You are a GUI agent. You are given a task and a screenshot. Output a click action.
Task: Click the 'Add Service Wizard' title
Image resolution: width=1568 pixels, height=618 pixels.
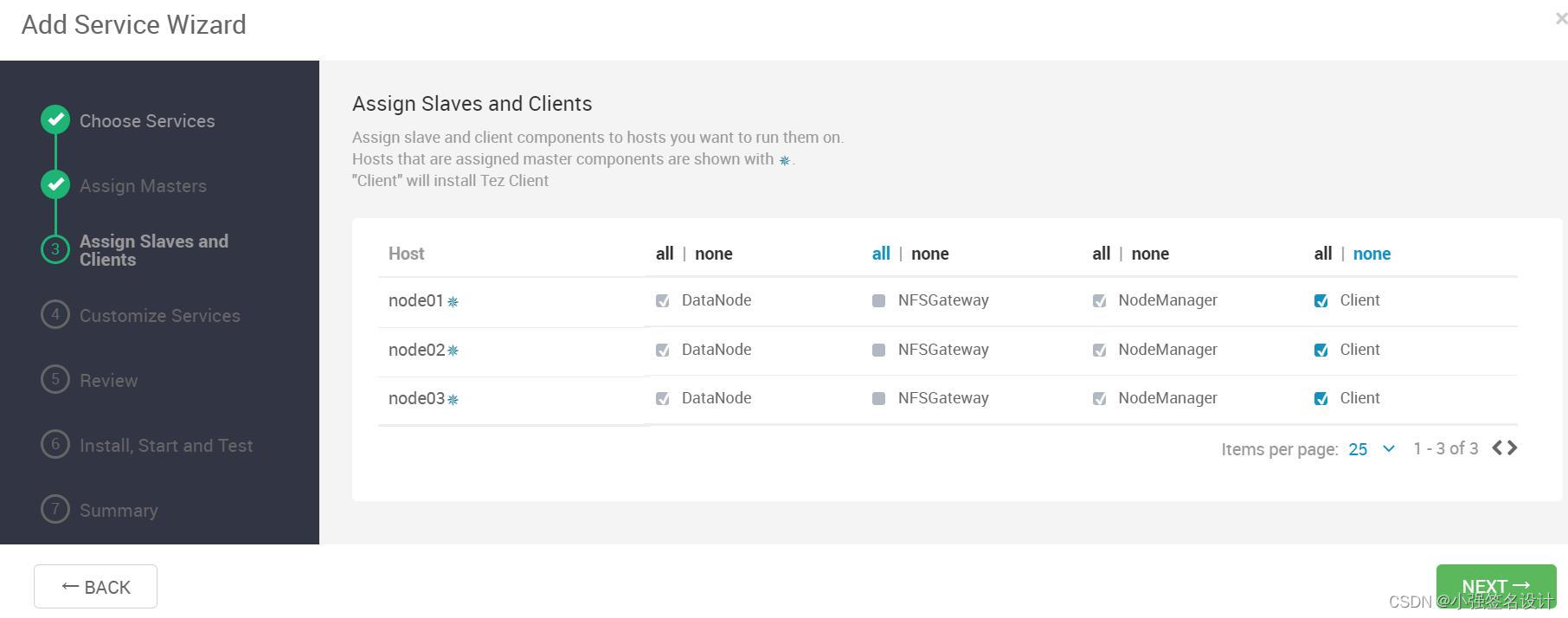click(x=133, y=24)
